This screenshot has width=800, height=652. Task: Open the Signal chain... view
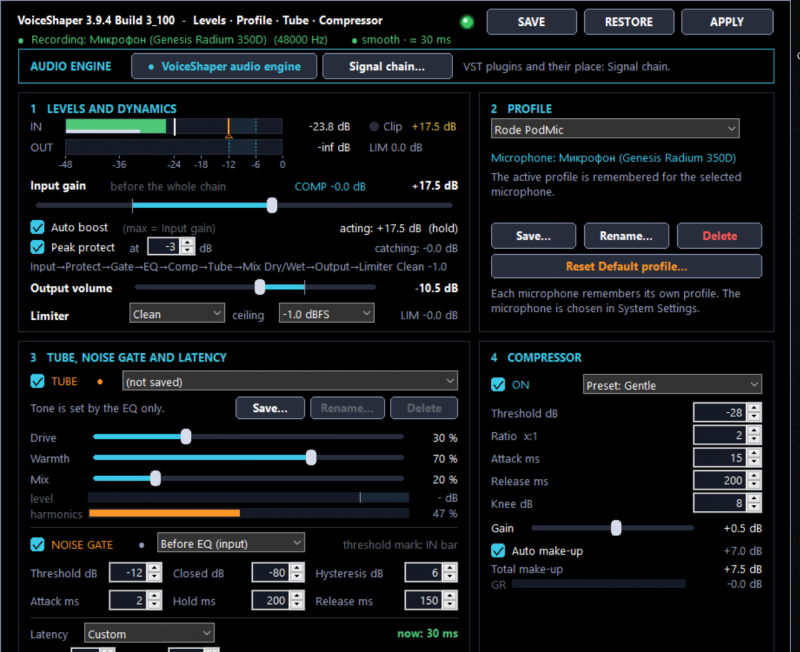[x=387, y=66]
